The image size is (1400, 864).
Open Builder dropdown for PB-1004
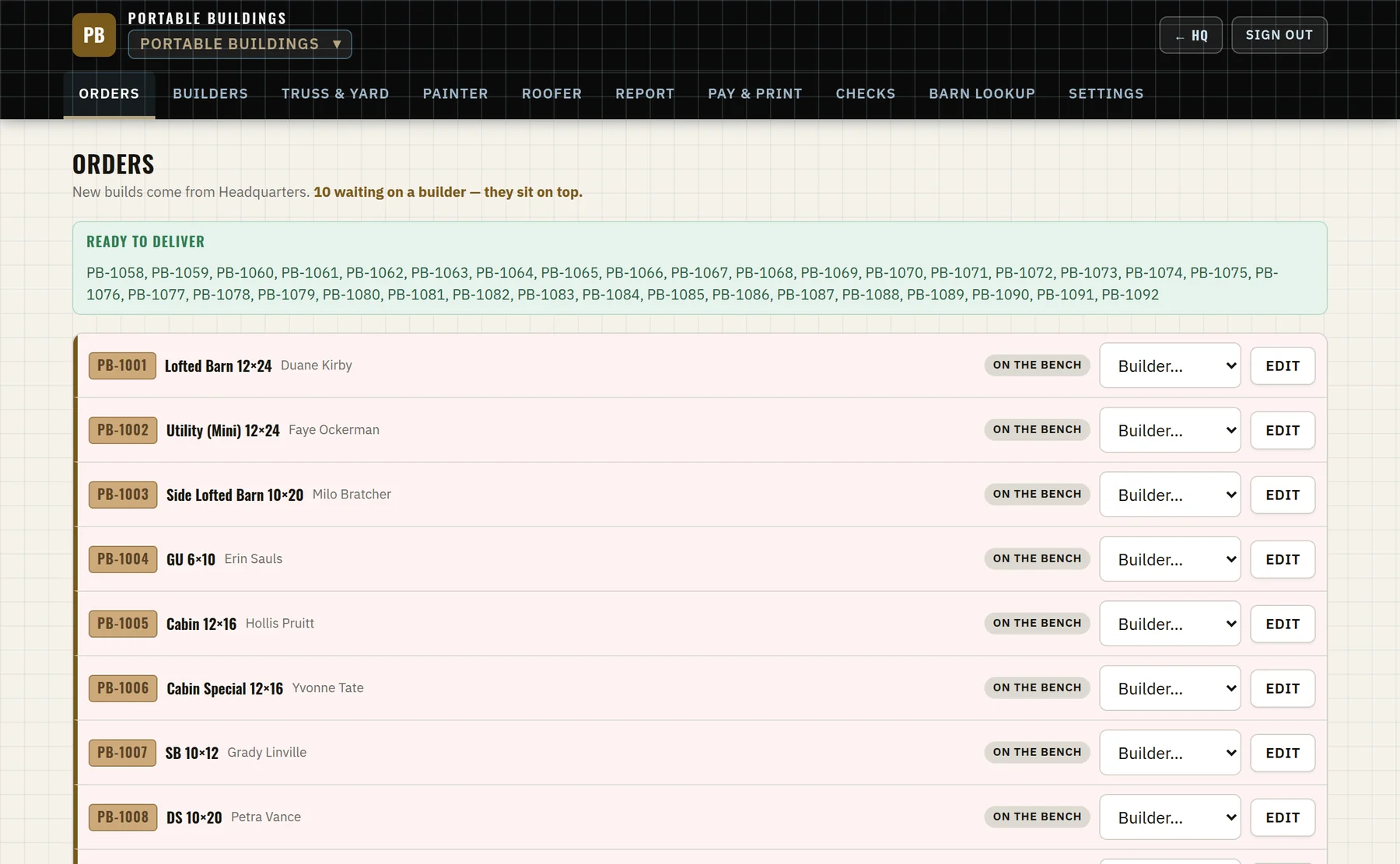1170,559
